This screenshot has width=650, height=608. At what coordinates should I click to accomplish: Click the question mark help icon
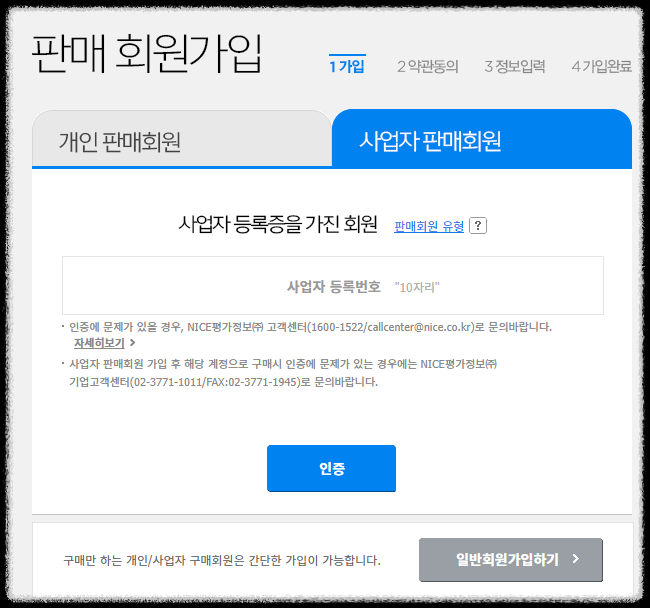[478, 226]
